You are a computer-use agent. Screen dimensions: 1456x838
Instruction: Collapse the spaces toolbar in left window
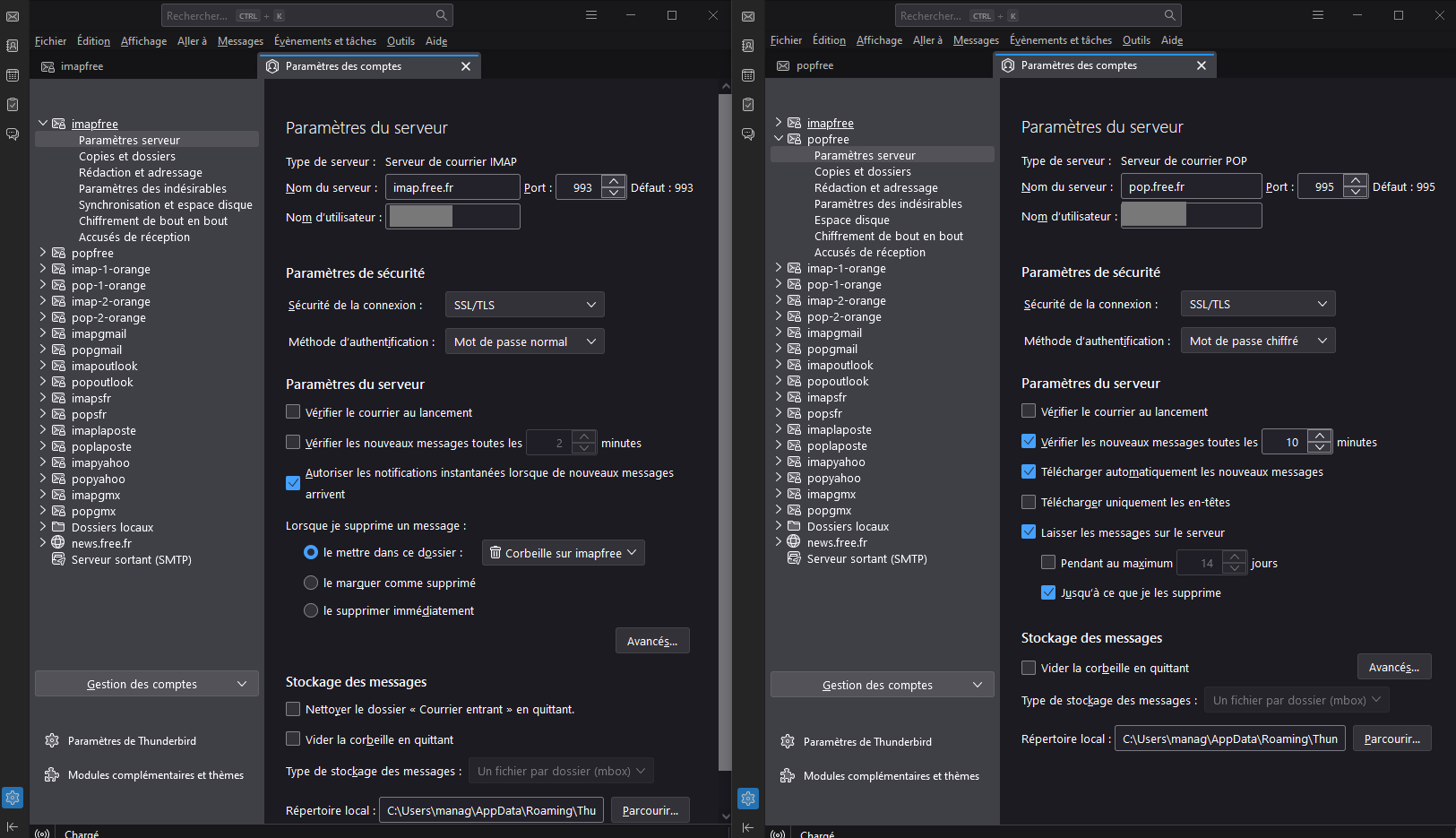[13, 827]
